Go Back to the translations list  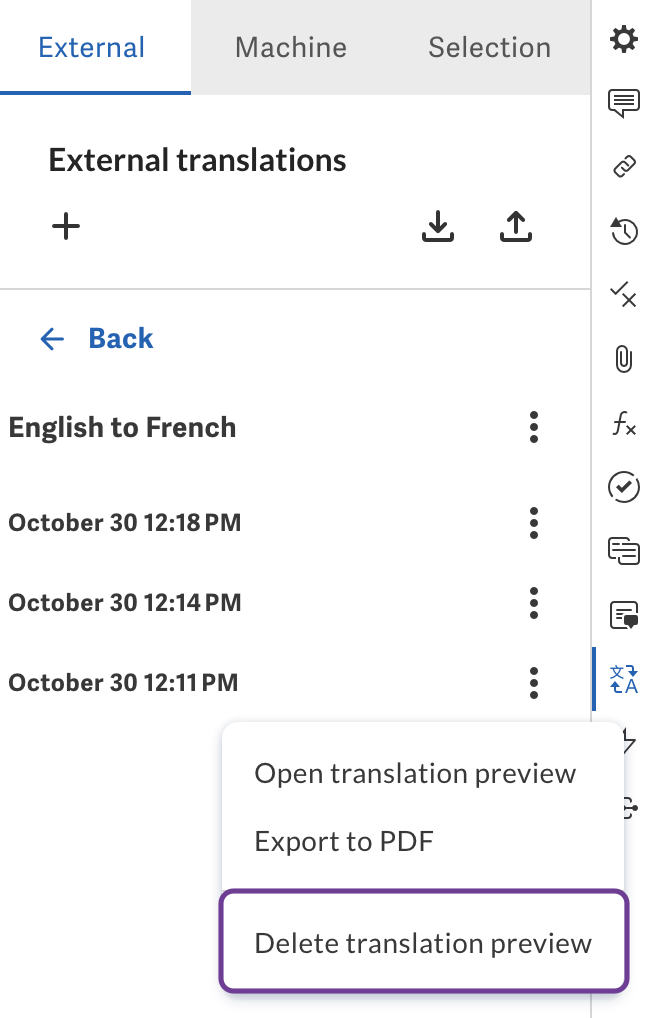pos(121,338)
